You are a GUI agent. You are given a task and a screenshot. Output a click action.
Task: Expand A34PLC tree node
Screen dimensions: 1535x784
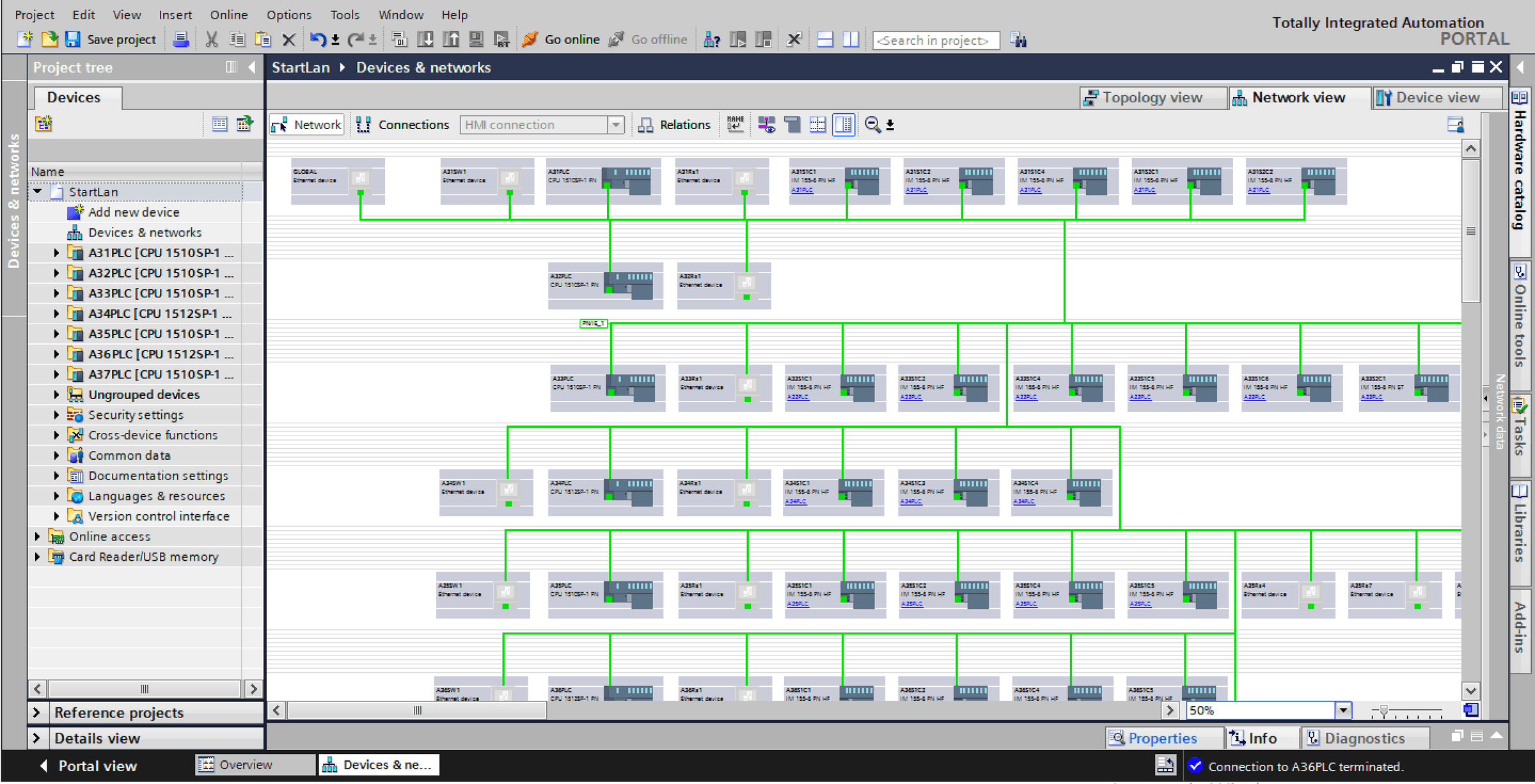tap(56, 314)
